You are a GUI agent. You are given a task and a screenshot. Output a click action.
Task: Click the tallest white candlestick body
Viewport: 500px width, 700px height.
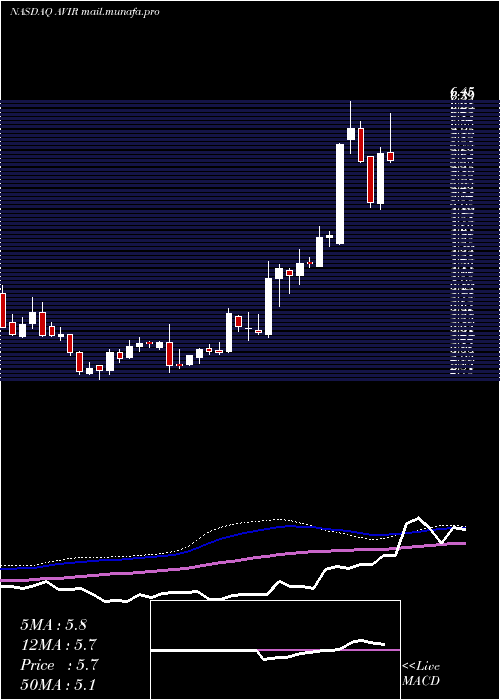click(340, 194)
